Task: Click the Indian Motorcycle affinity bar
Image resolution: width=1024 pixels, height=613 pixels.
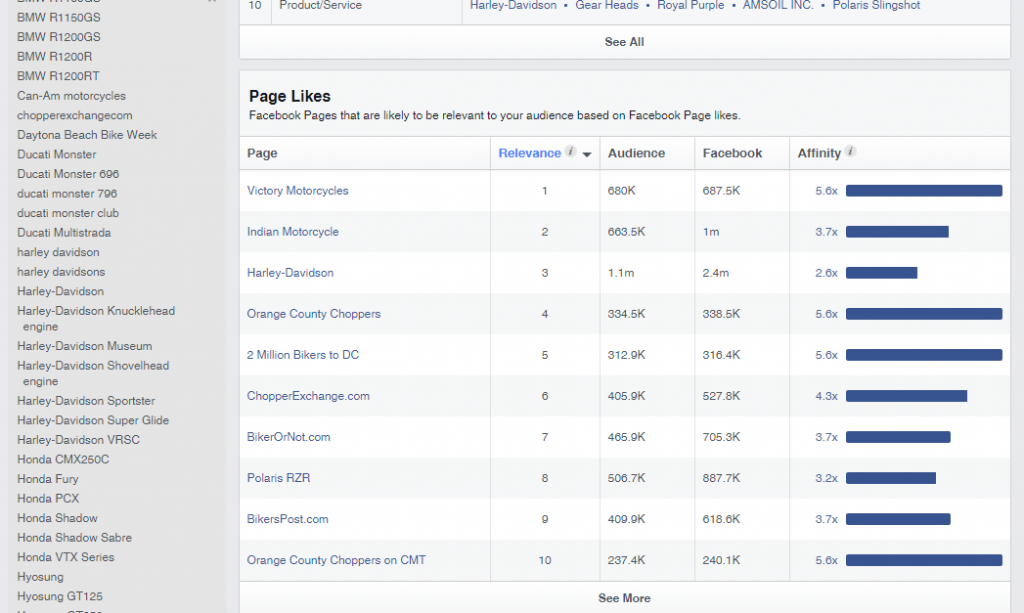Action: click(897, 232)
